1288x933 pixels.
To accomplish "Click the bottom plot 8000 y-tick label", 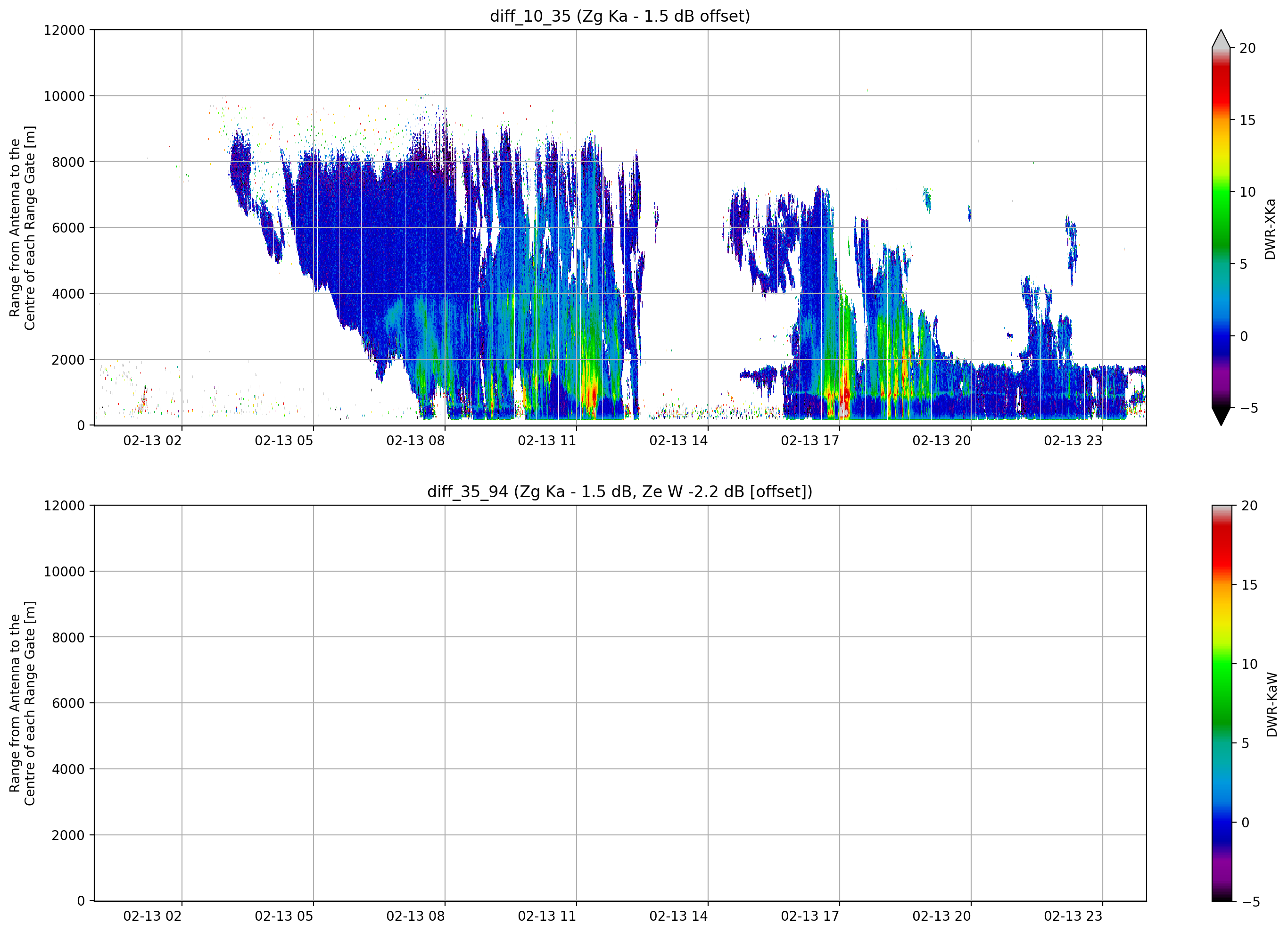I will [x=68, y=638].
